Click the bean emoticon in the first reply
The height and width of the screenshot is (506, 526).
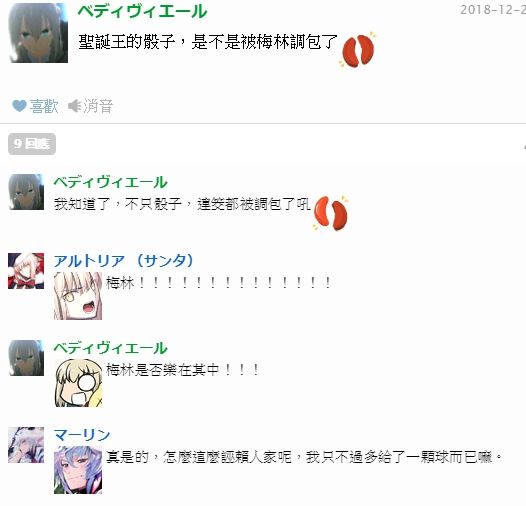click(x=331, y=213)
